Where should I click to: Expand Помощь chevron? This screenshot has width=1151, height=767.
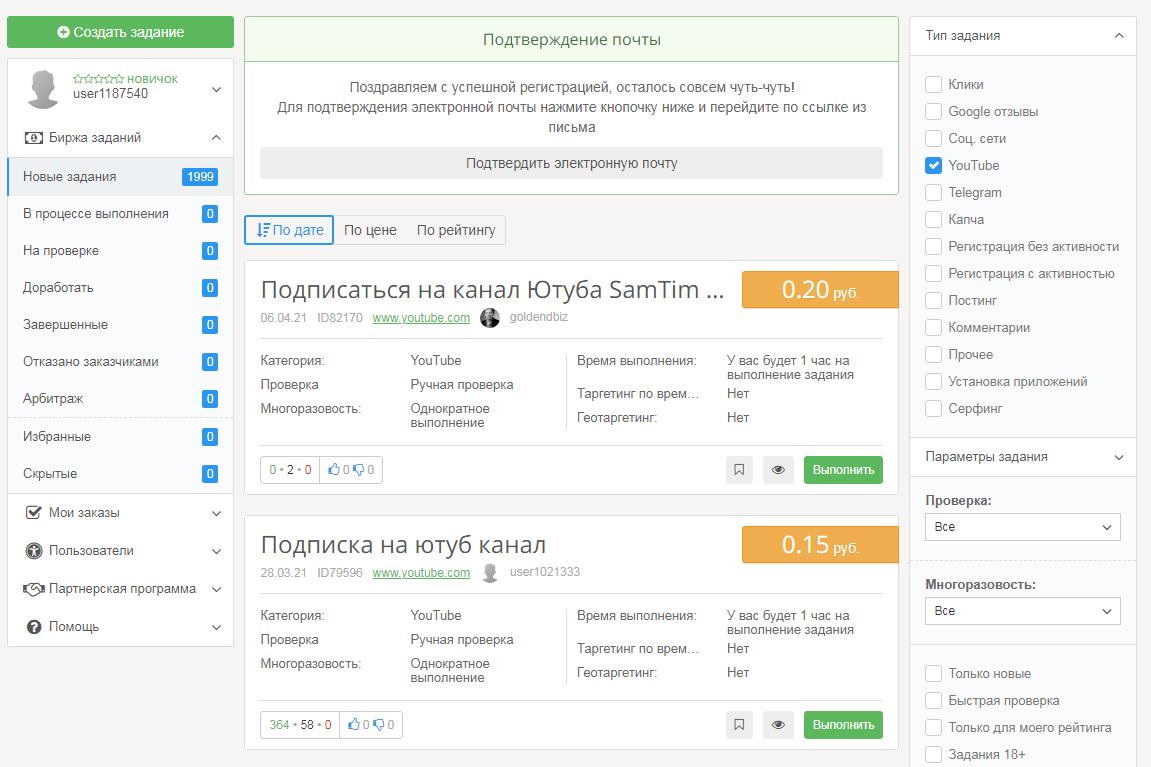(217, 628)
